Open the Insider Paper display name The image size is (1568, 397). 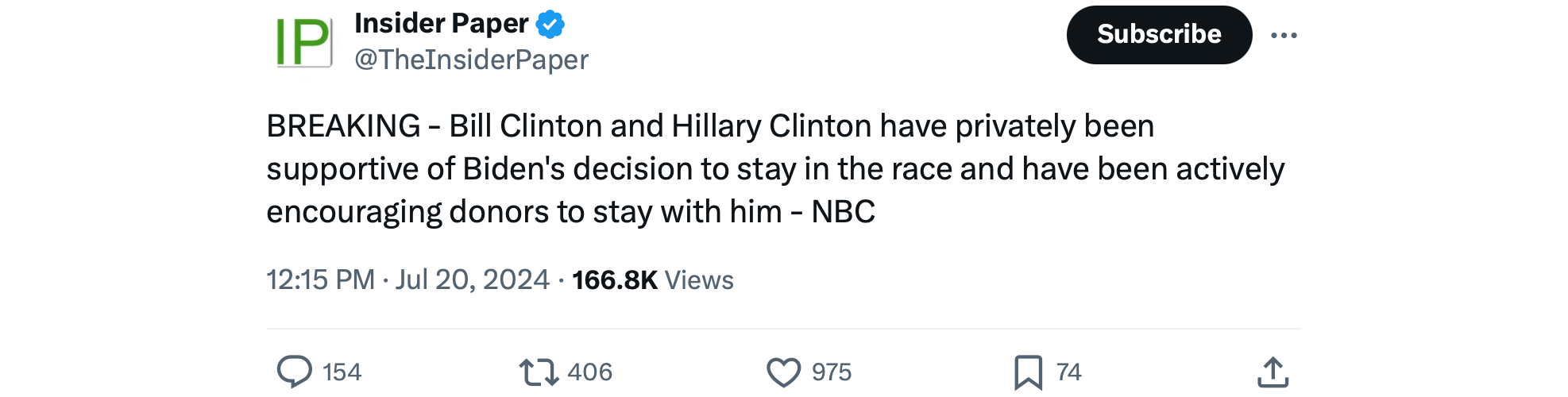click(x=441, y=24)
